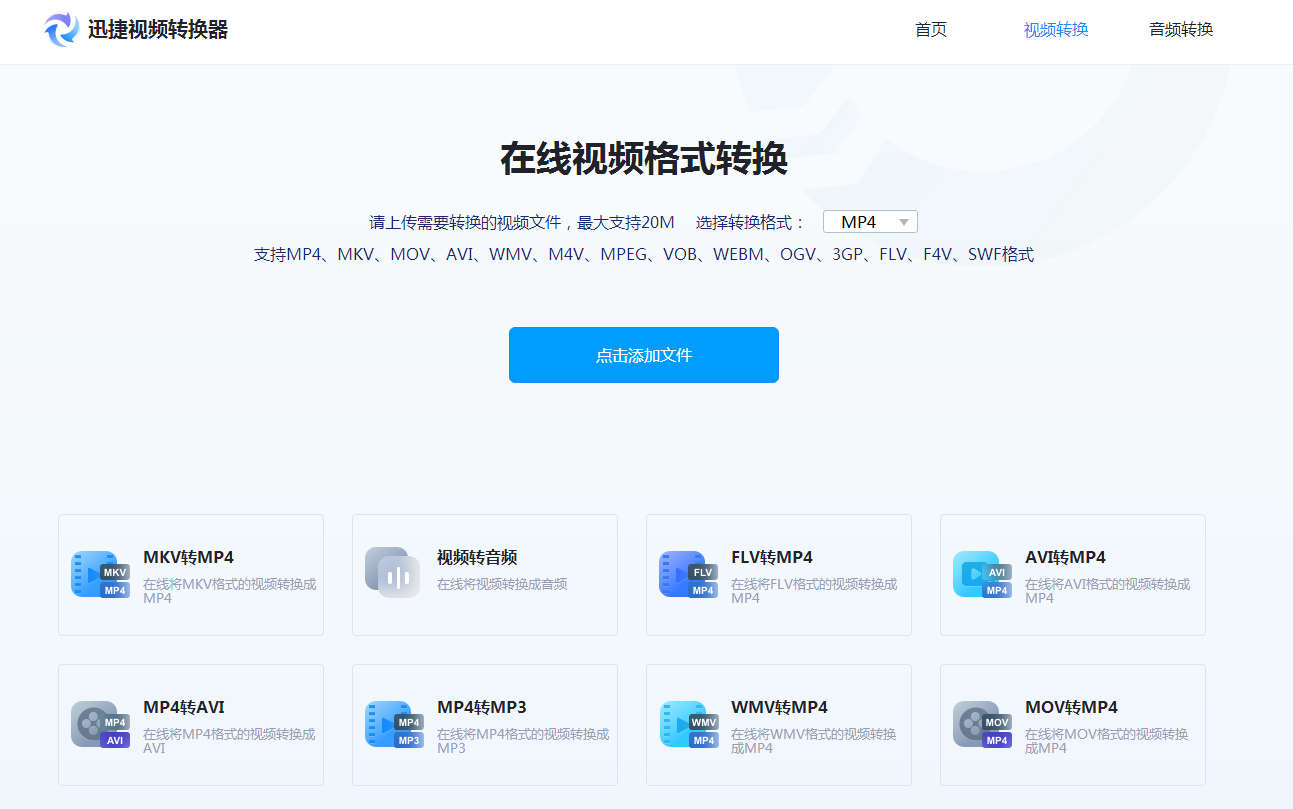The image size is (1293, 809).
Task: Click the MKV转MP4 card icon
Action: 100,574
